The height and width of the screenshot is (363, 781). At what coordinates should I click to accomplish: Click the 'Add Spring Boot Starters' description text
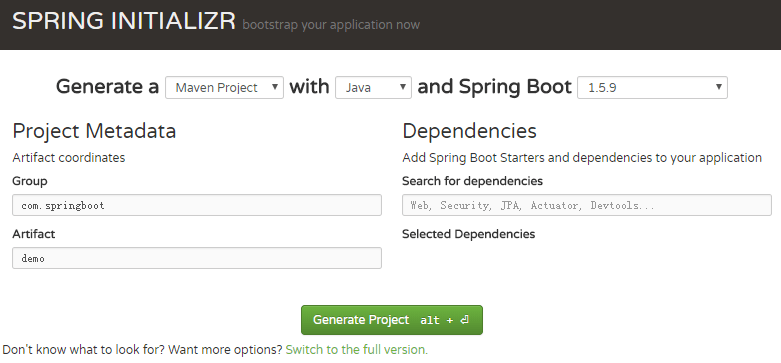582,158
